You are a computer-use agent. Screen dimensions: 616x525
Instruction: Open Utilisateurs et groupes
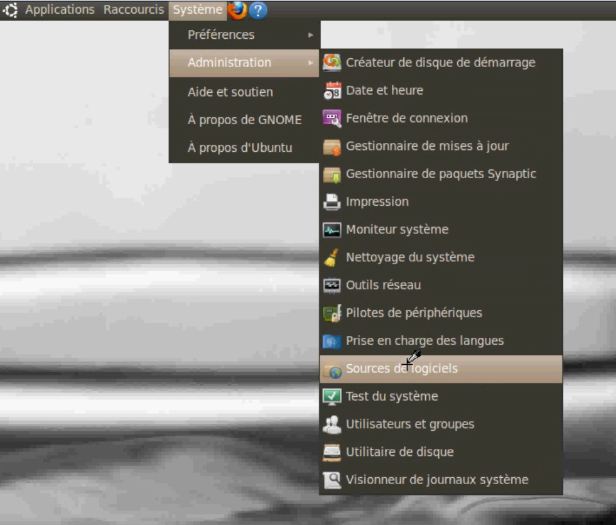[x=441, y=424]
